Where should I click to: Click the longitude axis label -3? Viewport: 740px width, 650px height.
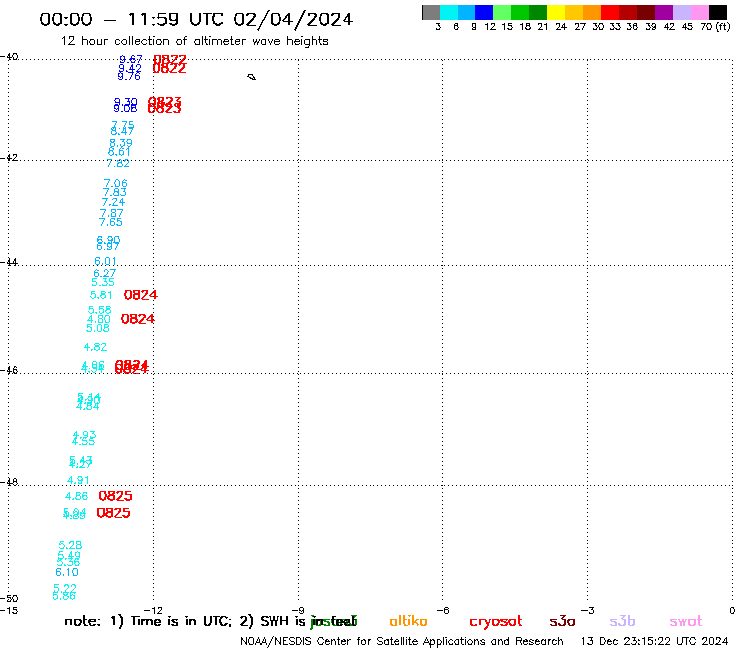point(587,610)
